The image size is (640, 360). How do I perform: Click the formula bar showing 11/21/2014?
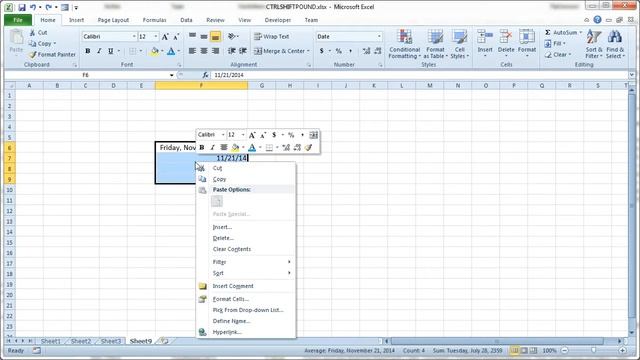(x=420, y=75)
